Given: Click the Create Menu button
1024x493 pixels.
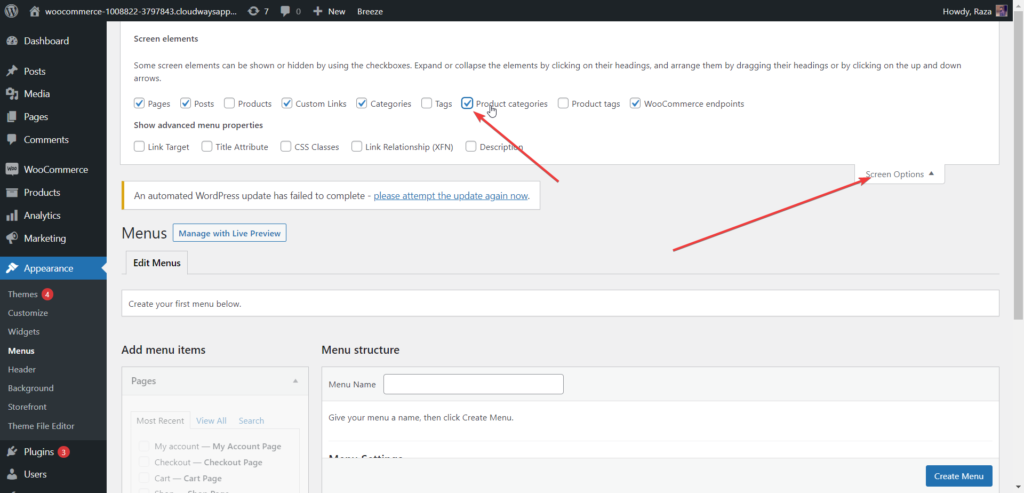Looking at the screenshot, I should pyautogui.click(x=958, y=476).
